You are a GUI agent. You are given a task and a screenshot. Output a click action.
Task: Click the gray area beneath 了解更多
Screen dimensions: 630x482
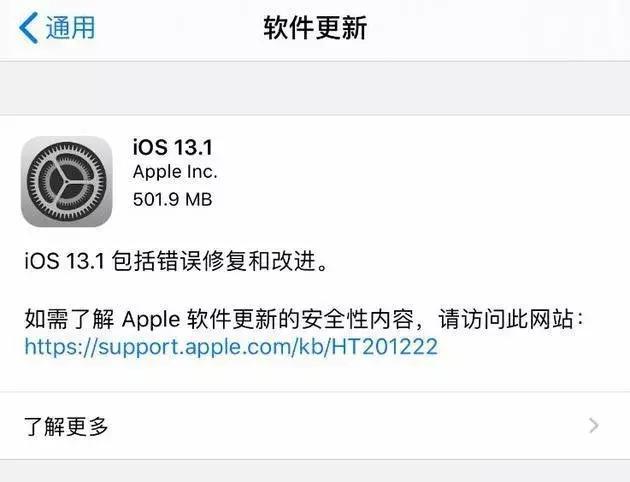[315, 471]
